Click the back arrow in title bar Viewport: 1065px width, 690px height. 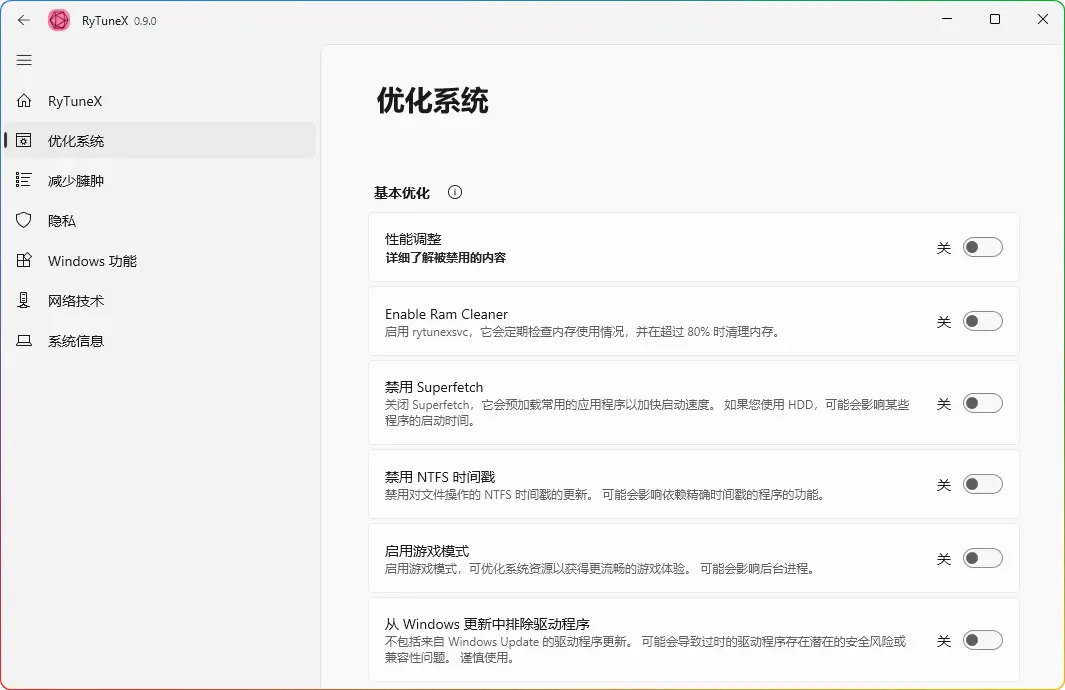24,20
